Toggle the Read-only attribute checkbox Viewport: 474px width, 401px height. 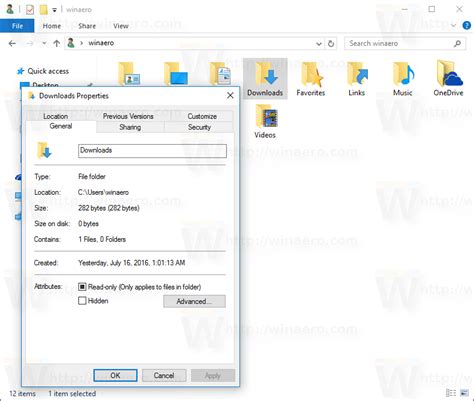82,287
